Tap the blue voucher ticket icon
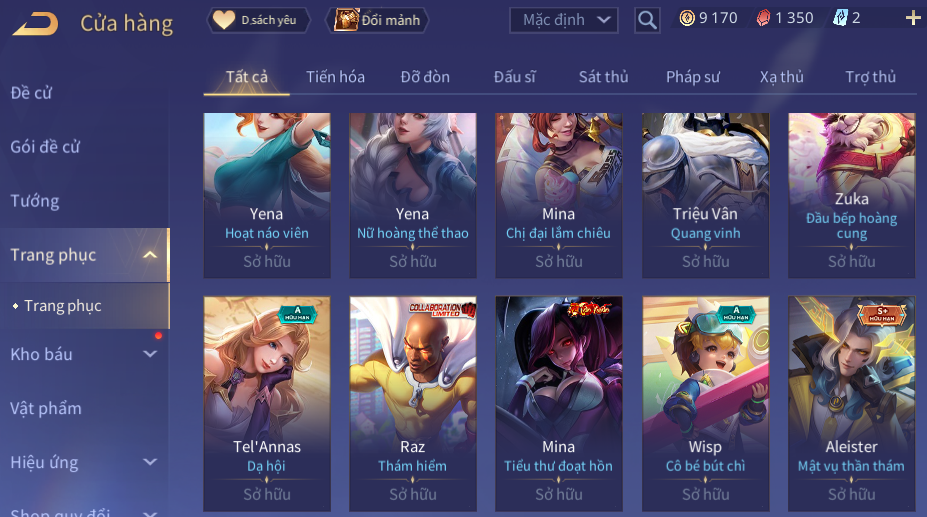Screen dimensions: 927x517 (840, 18)
